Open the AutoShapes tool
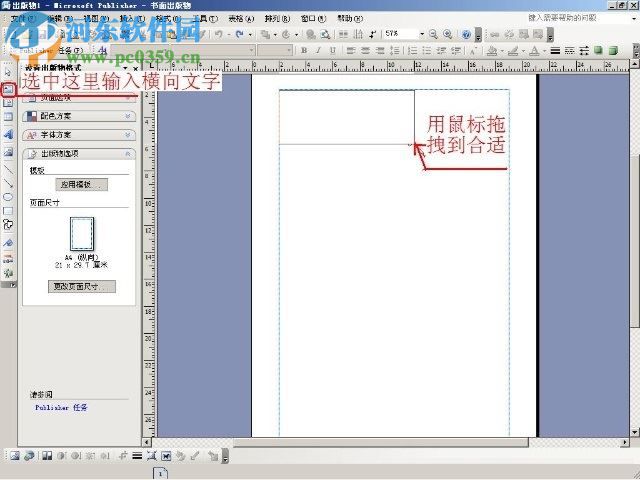The width and height of the screenshot is (640, 480). 8,225
